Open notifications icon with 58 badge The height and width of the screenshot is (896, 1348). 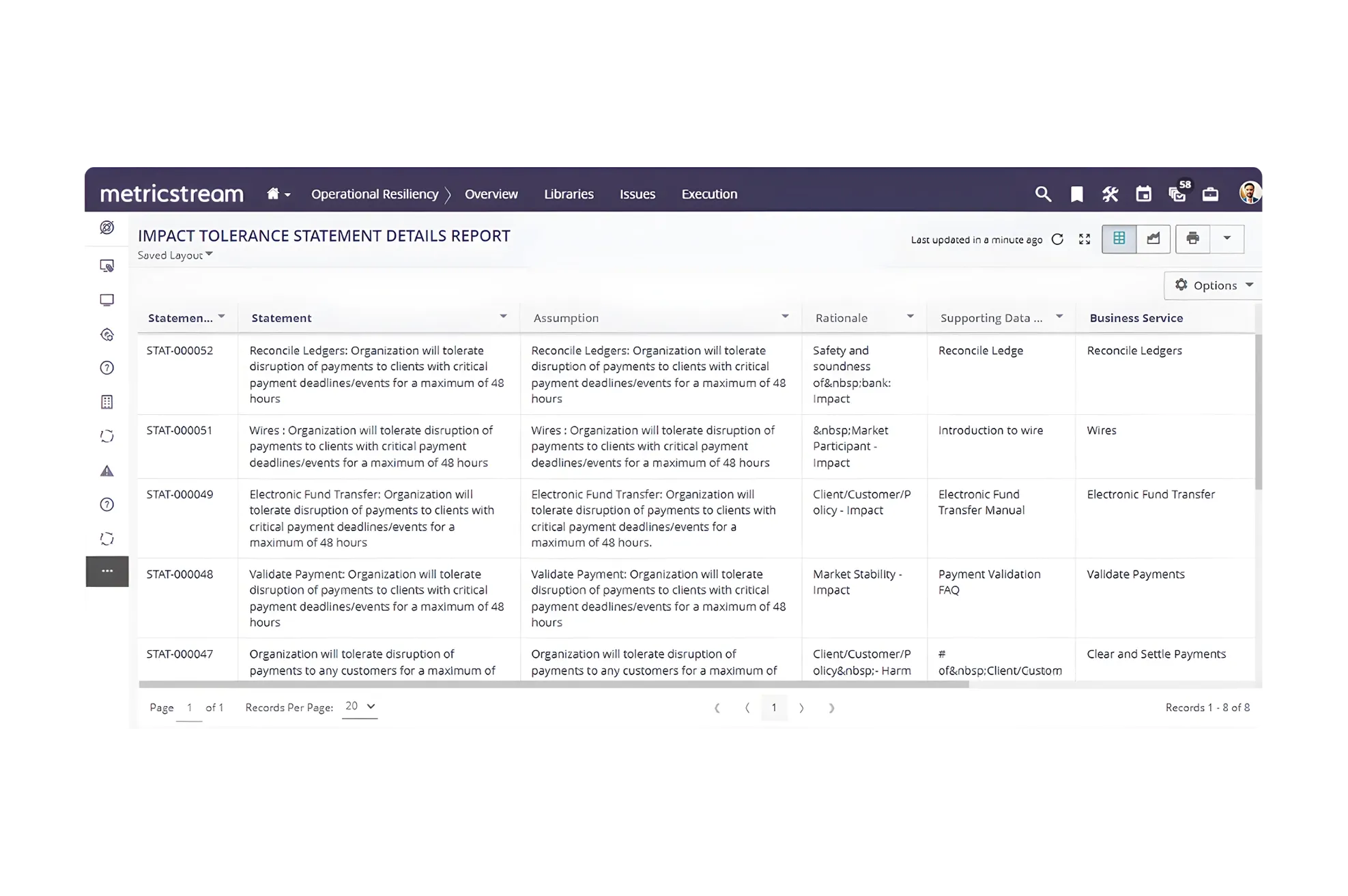(x=1177, y=194)
